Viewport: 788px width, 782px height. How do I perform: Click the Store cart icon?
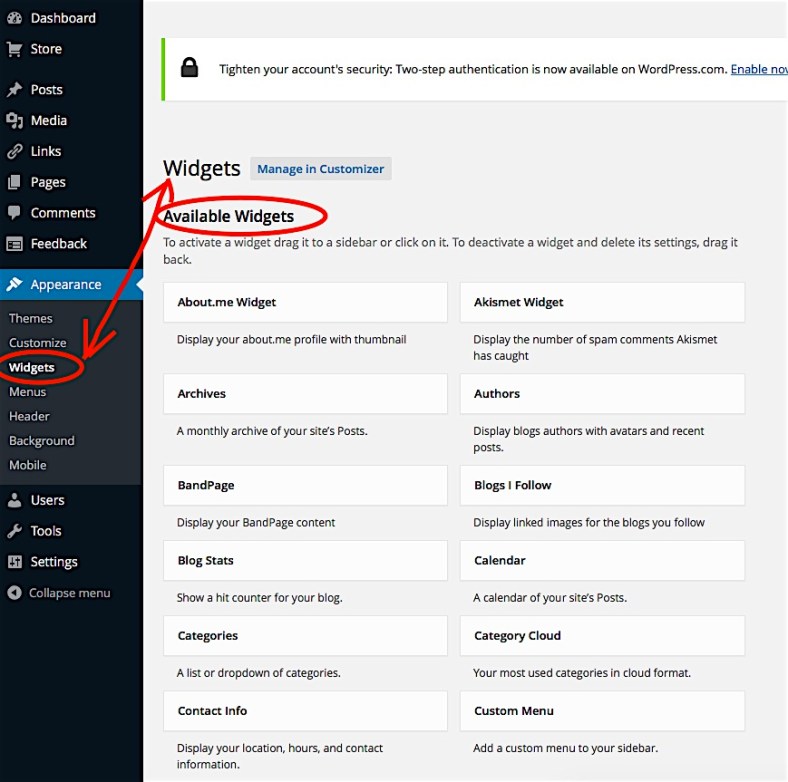pos(14,49)
